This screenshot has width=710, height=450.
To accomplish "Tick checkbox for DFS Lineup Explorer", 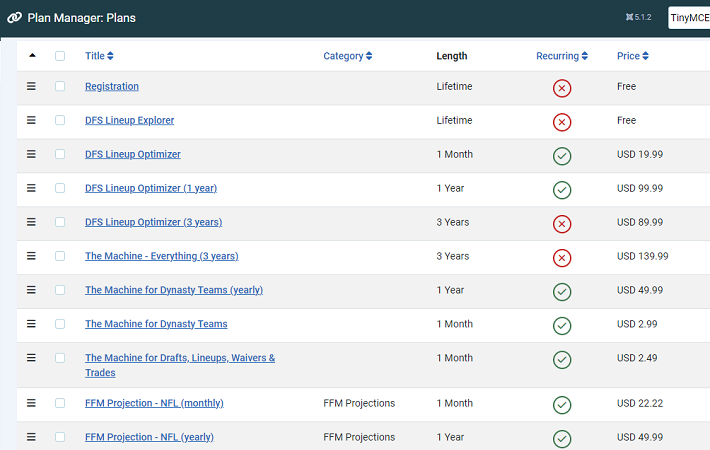I will click(60, 120).
